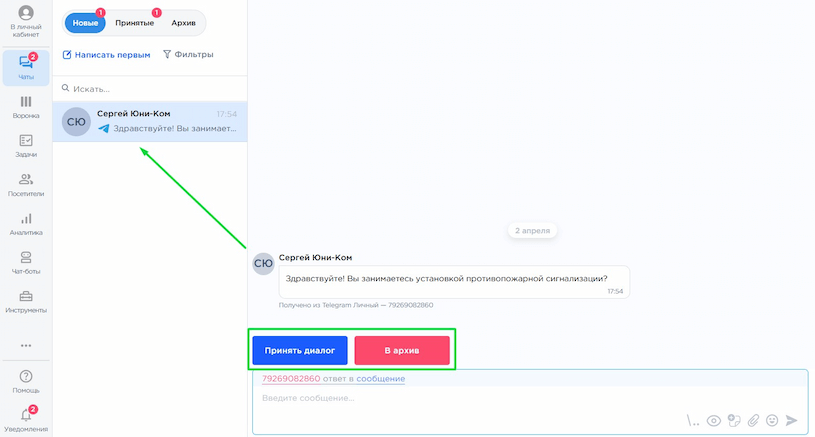The height and width of the screenshot is (437, 815).
Task: Attach a file with paperclip icon
Action: coord(753,421)
